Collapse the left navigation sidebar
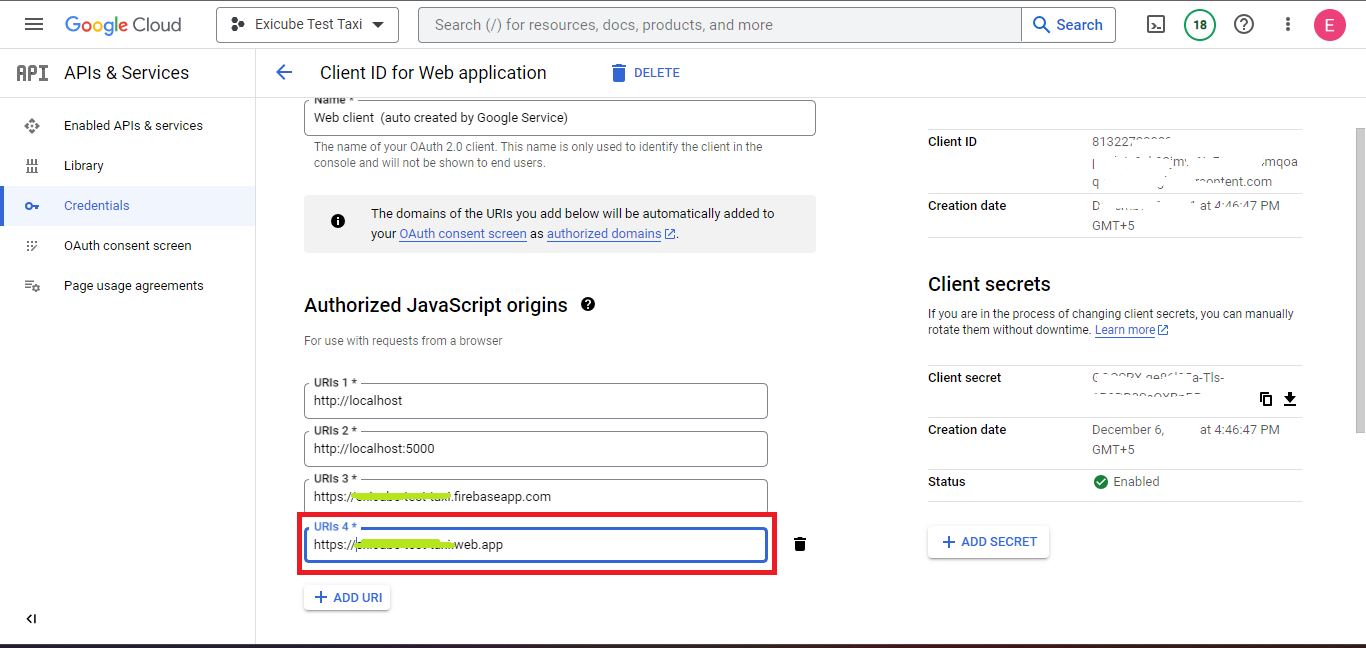1366x648 pixels. (31, 619)
